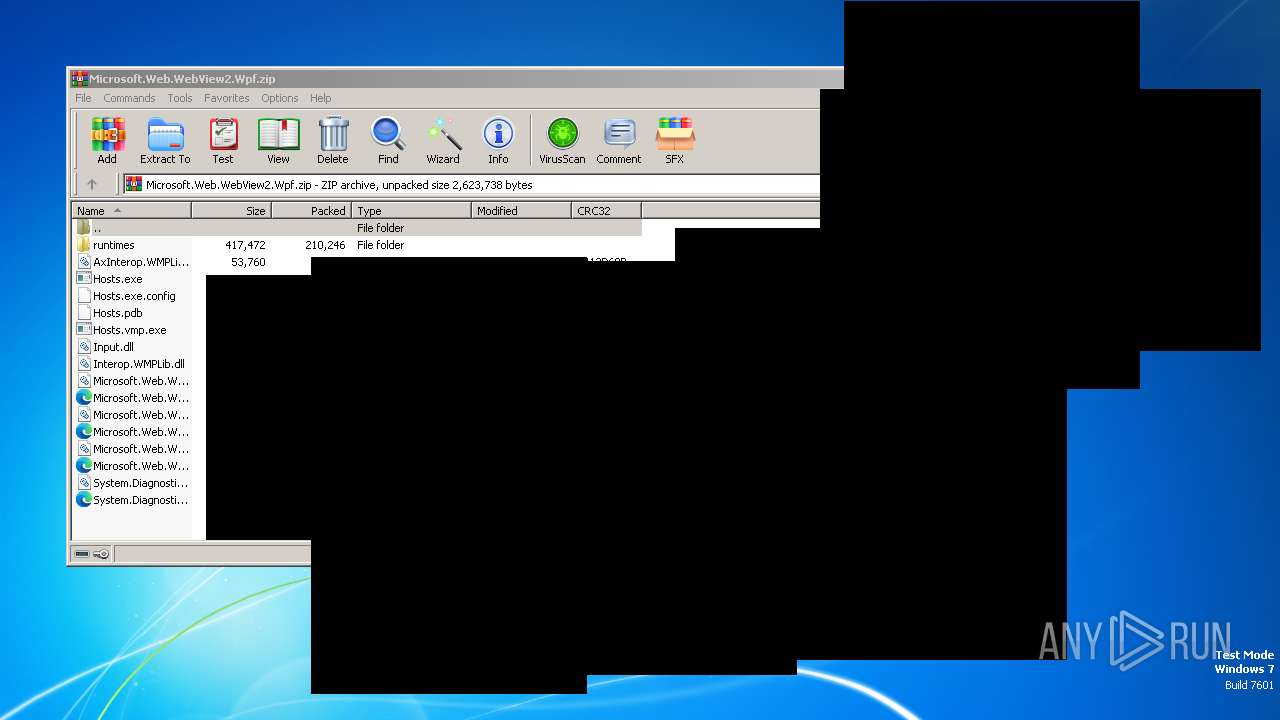Screen dimensions: 1280x720
Task: Sort by the Packed column header
Action: [x=312, y=211]
